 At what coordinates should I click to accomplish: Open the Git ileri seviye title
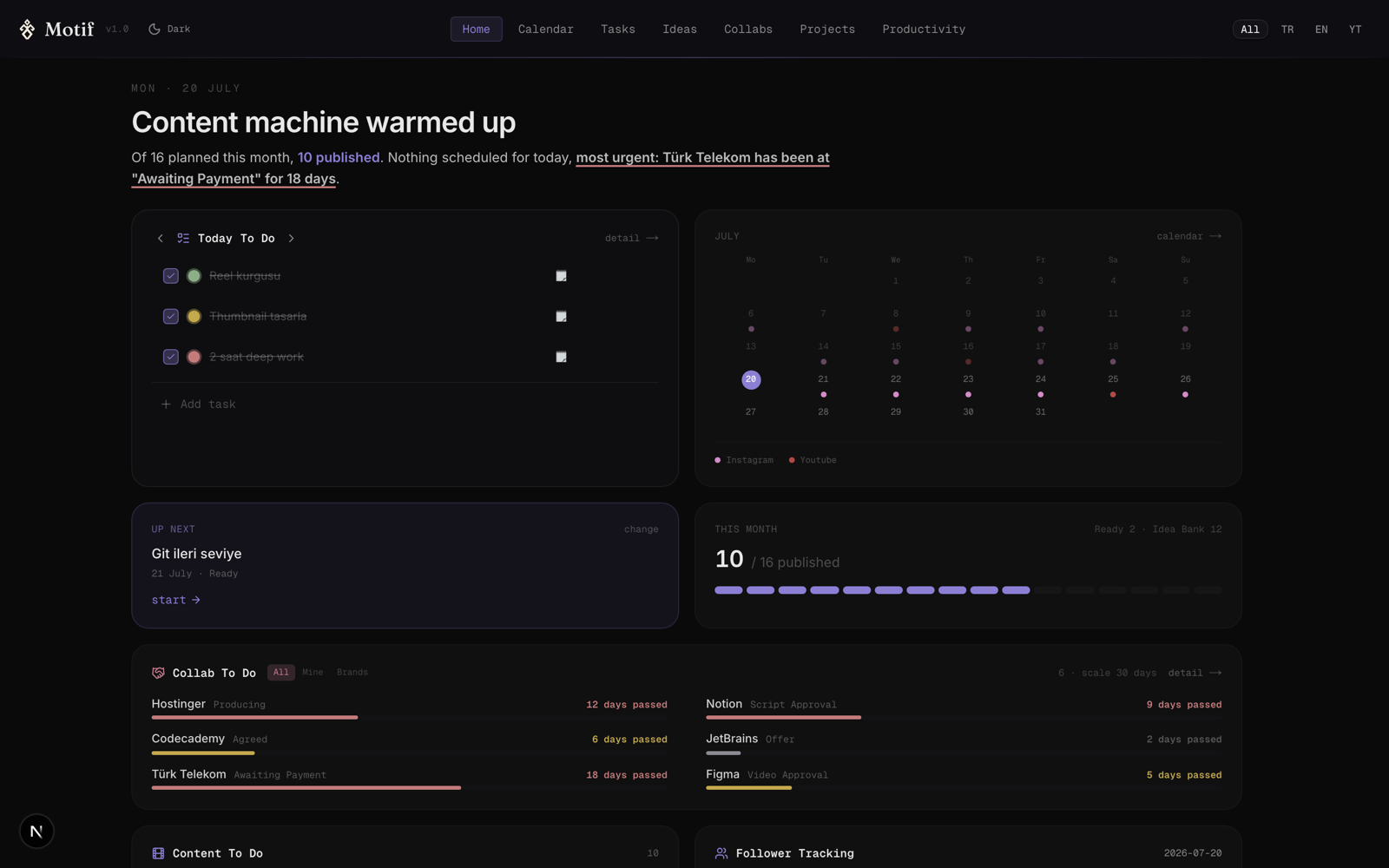pyautogui.click(x=197, y=554)
